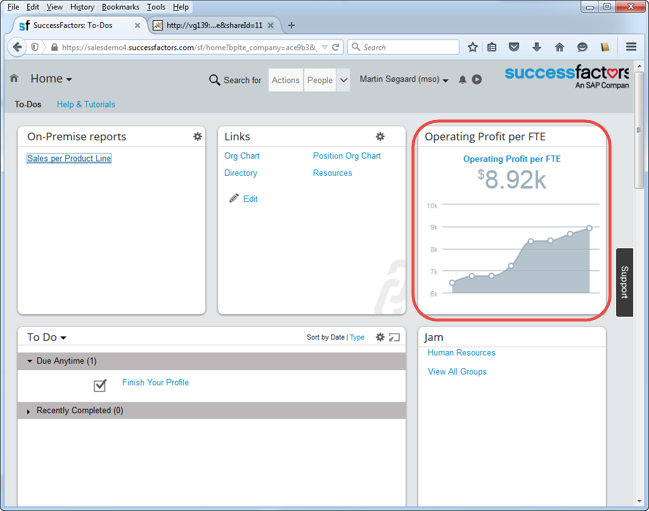649x511 pixels.
Task: Click the last data point on profit chart
Action: tap(589, 228)
